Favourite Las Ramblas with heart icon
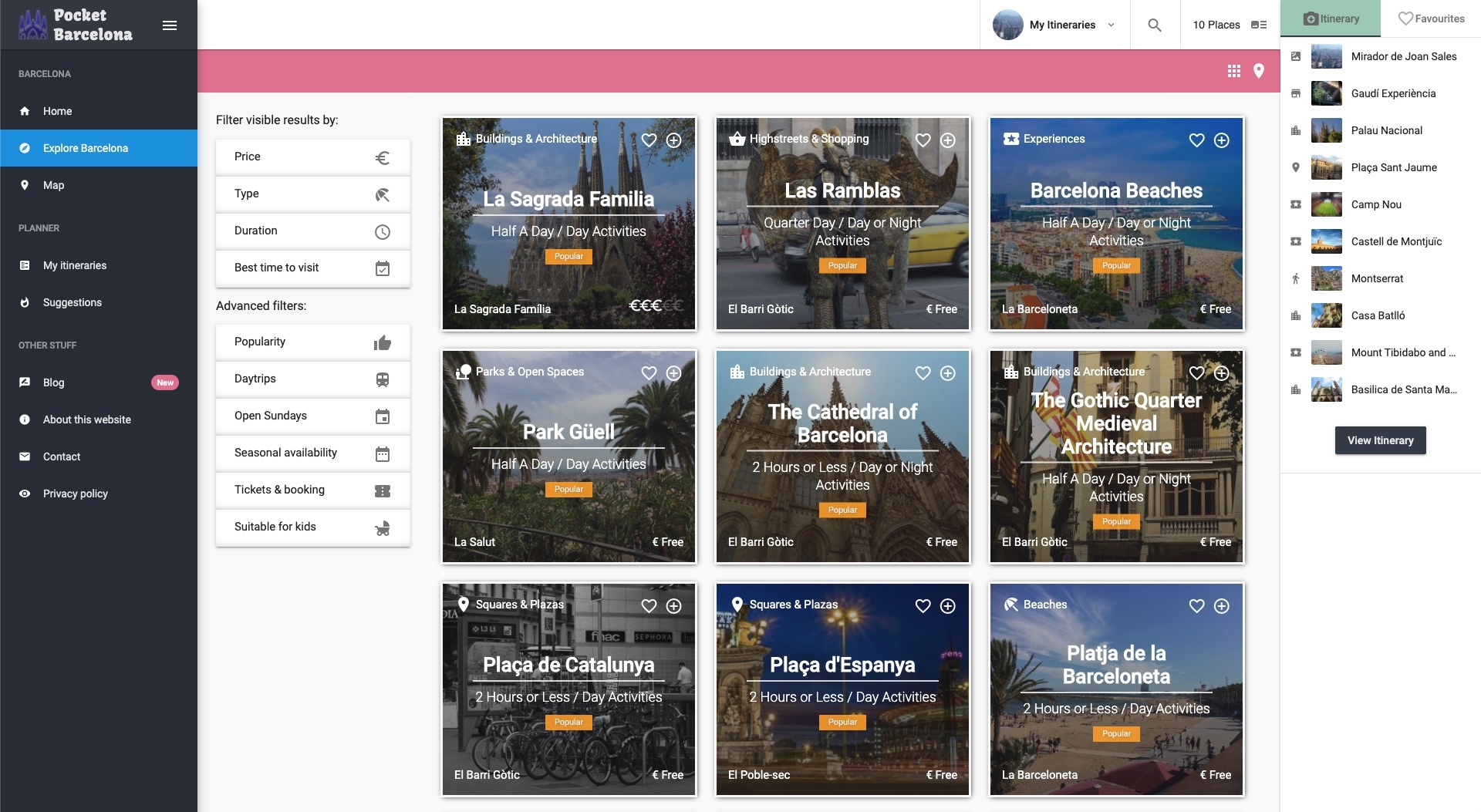The image size is (1481, 812). pos(923,140)
